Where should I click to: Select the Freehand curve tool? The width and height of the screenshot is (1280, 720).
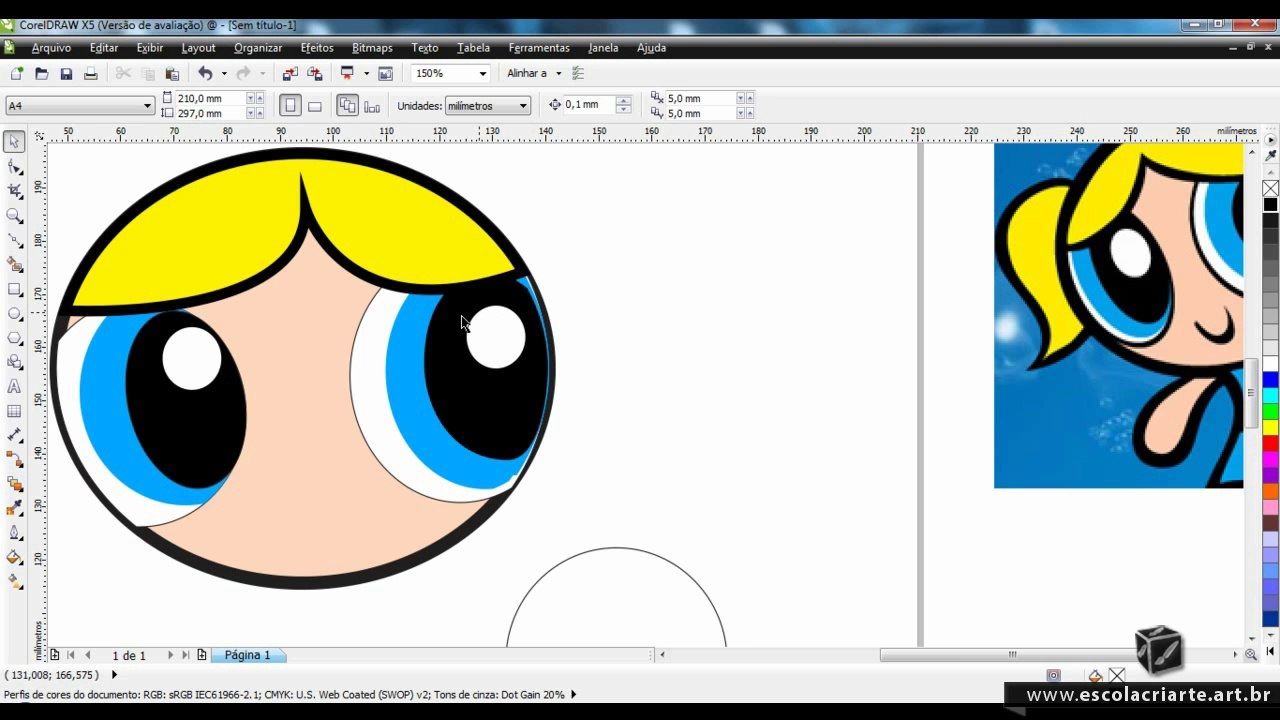[15, 240]
